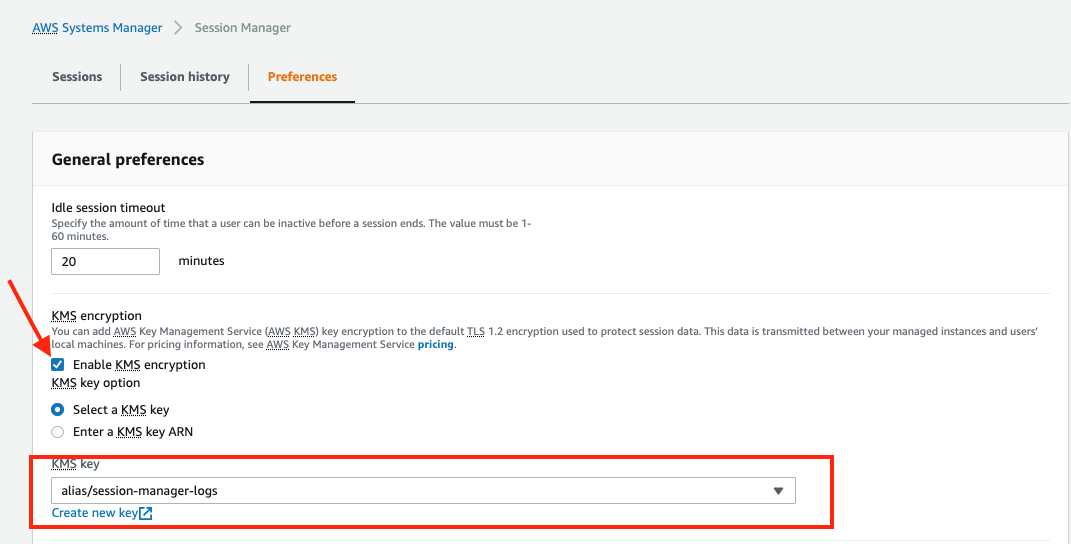Open the AWS Systems Manager breadcrumb link

click(98, 28)
